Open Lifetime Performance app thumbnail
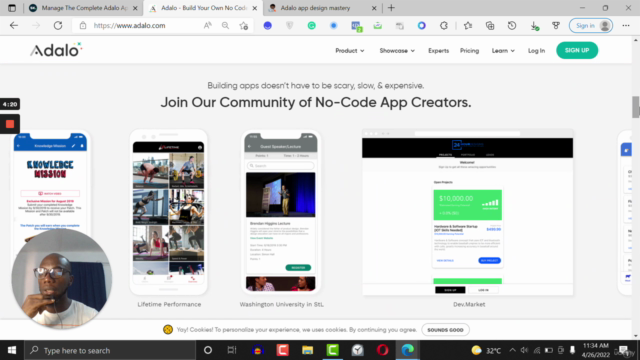This screenshot has width=640, height=360. (169, 212)
